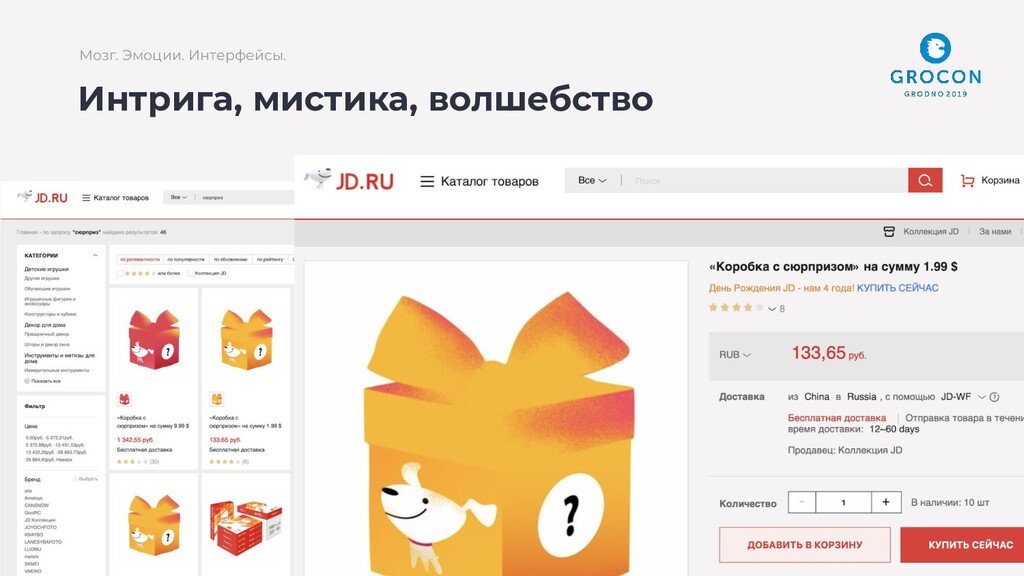Viewport: 1024px width, 576px height.
Task: Click the КУПИТЬ СЕЙЧАС red button
Action: pos(963,545)
